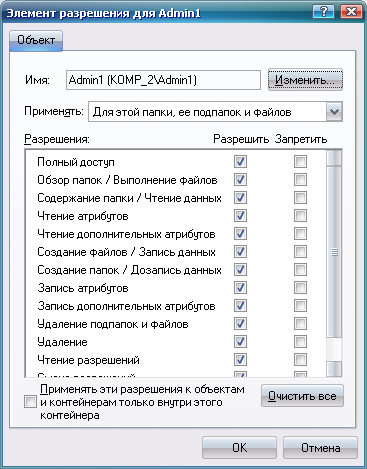Close the Admin1 permission dialog
Screen dimensions: 367x469
[351, 12]
